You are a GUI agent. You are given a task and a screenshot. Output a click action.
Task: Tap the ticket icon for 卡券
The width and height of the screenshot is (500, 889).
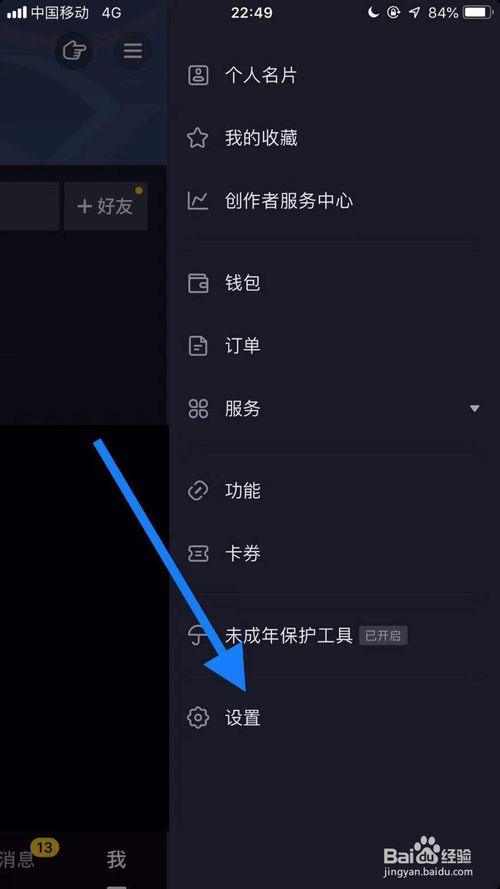point(198,553)
